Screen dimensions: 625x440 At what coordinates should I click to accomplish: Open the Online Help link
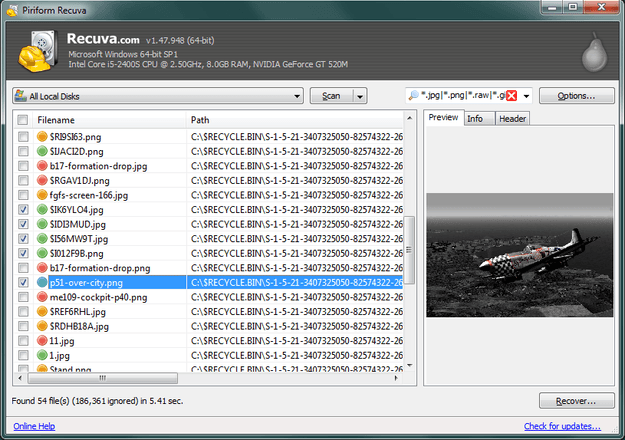pos(34,426)
